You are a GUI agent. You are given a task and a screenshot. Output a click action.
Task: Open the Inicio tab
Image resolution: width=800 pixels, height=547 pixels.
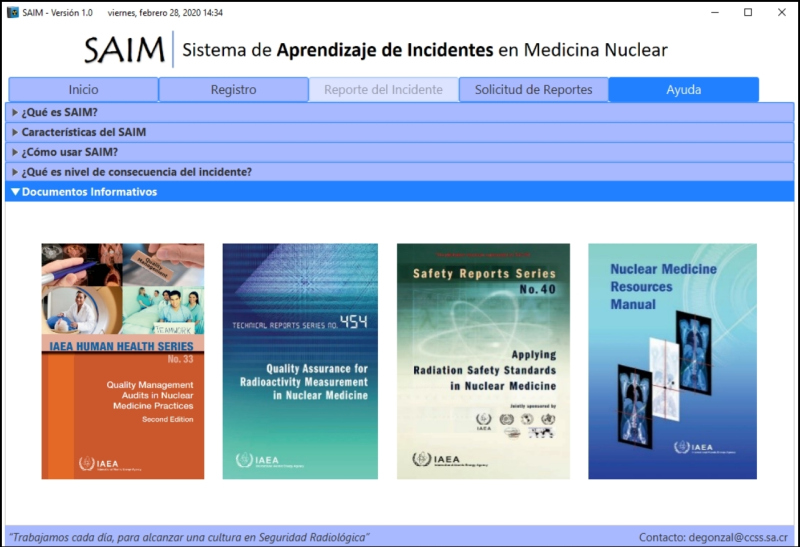tap(83, 90)
